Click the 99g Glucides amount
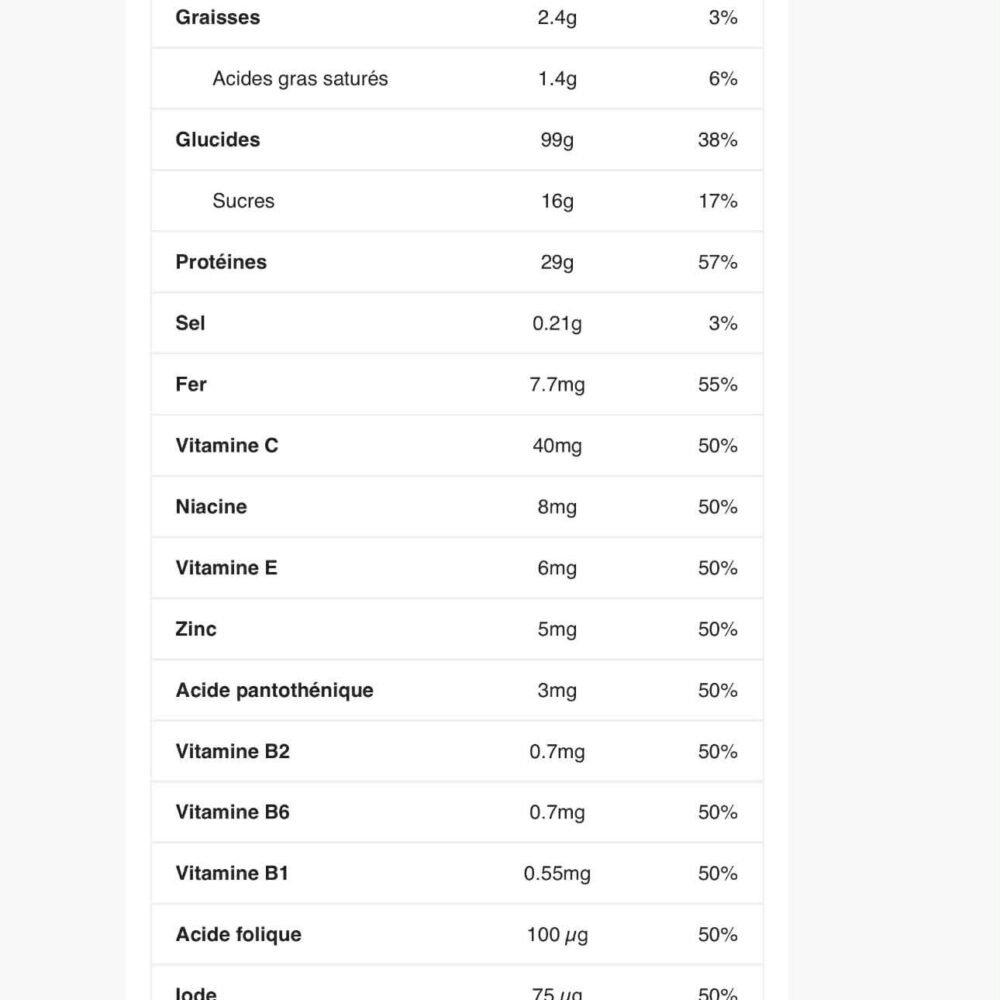This screenshot has width=1000, height=1000. [x=557, y=140]
